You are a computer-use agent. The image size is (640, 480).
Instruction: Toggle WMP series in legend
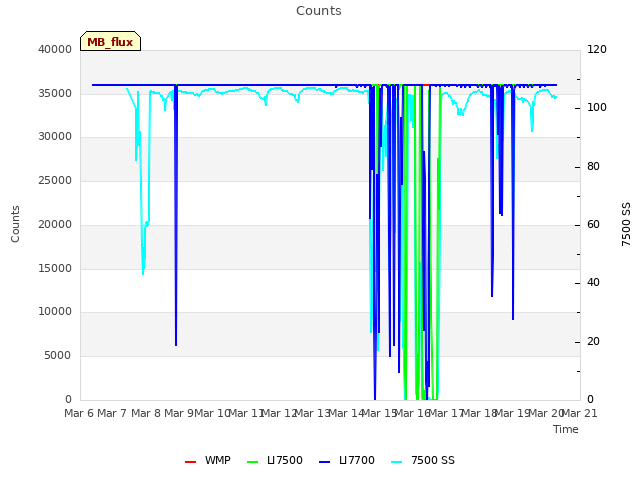(x=208, y=460)
